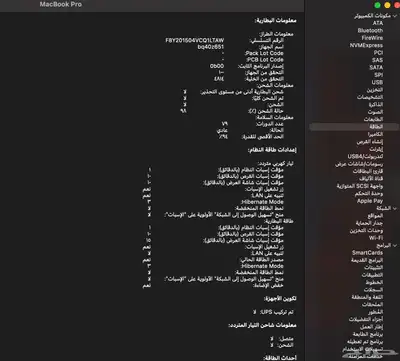Open المطور developer sidebar item
The width and height of the screenshot is (400, 361).
coord(376,312)
